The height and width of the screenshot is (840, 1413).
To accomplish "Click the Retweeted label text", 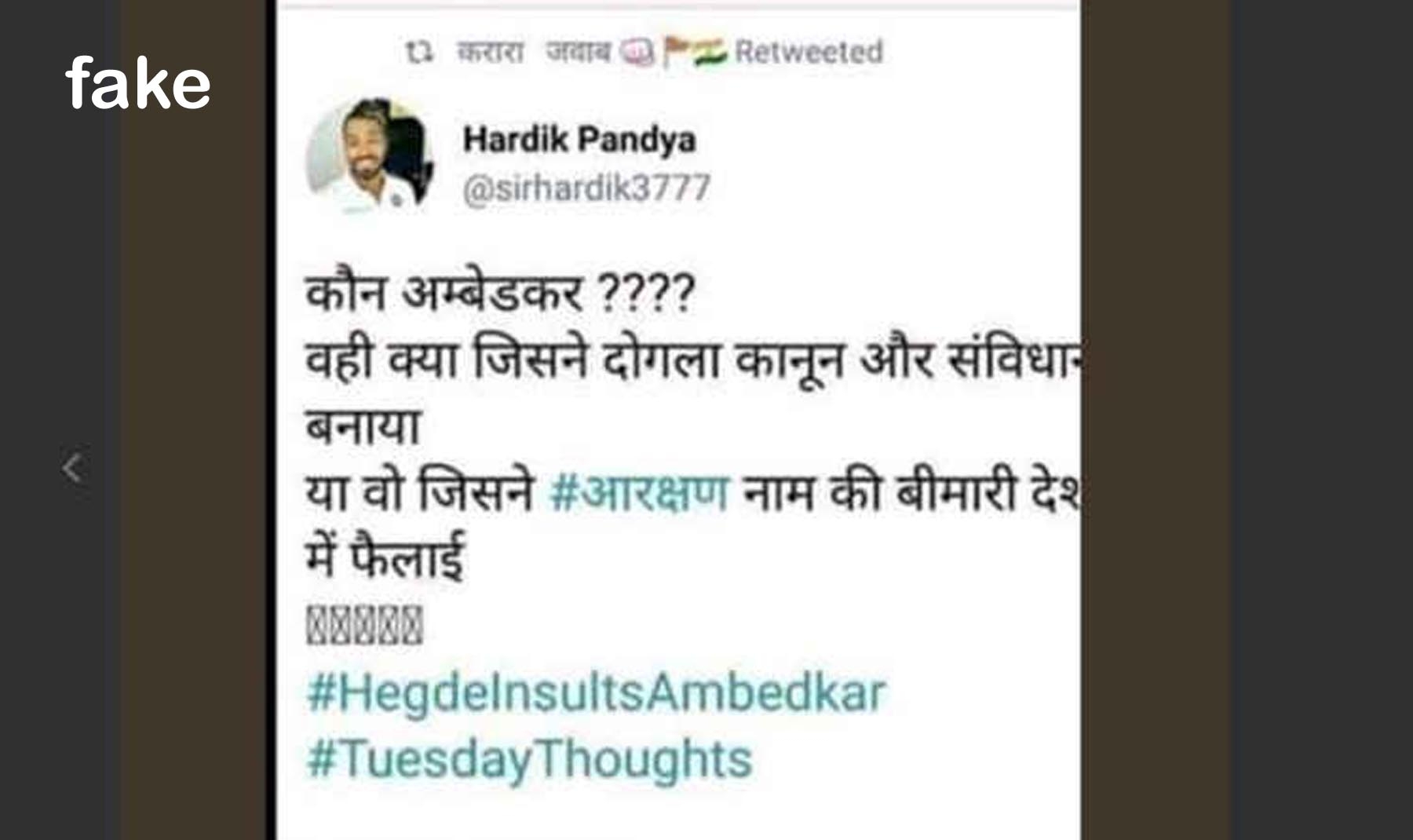I will tap(809, 52).
